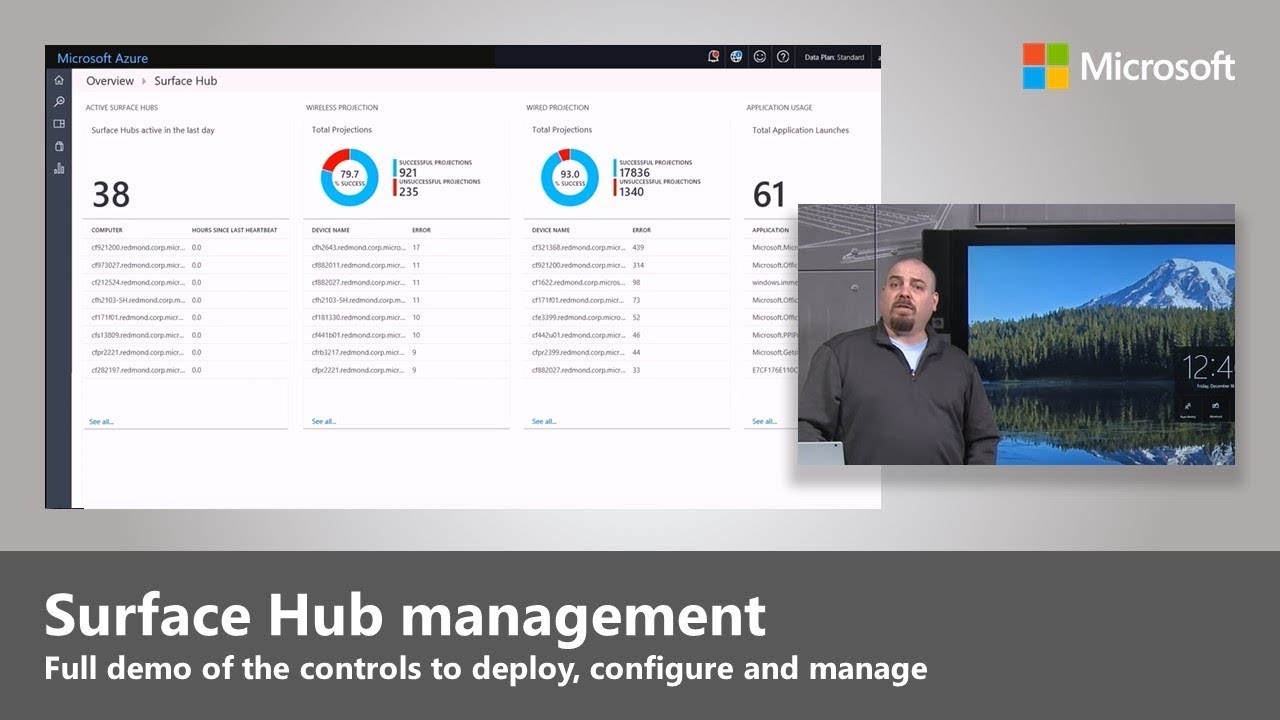Open the notifications bell icon
The width and height of the screenshot is (1280, 720).
(x=713, y=57)
